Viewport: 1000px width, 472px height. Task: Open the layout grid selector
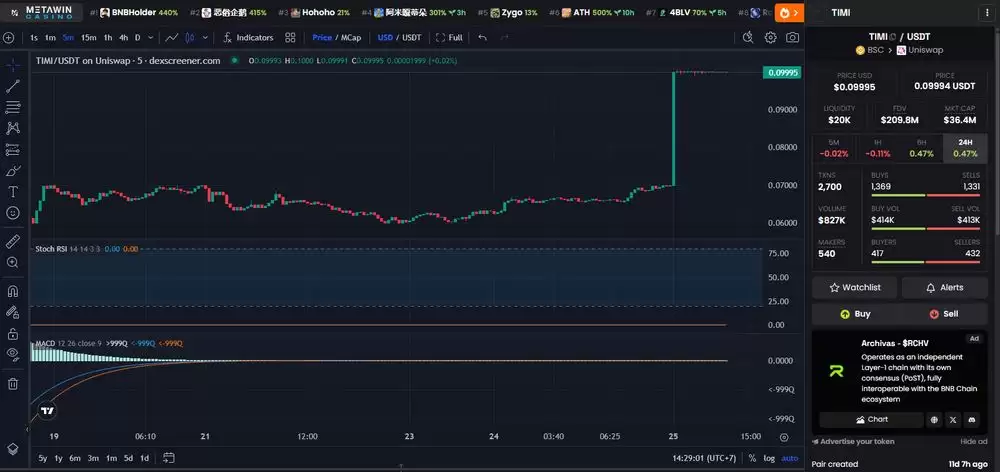[290, 38]
